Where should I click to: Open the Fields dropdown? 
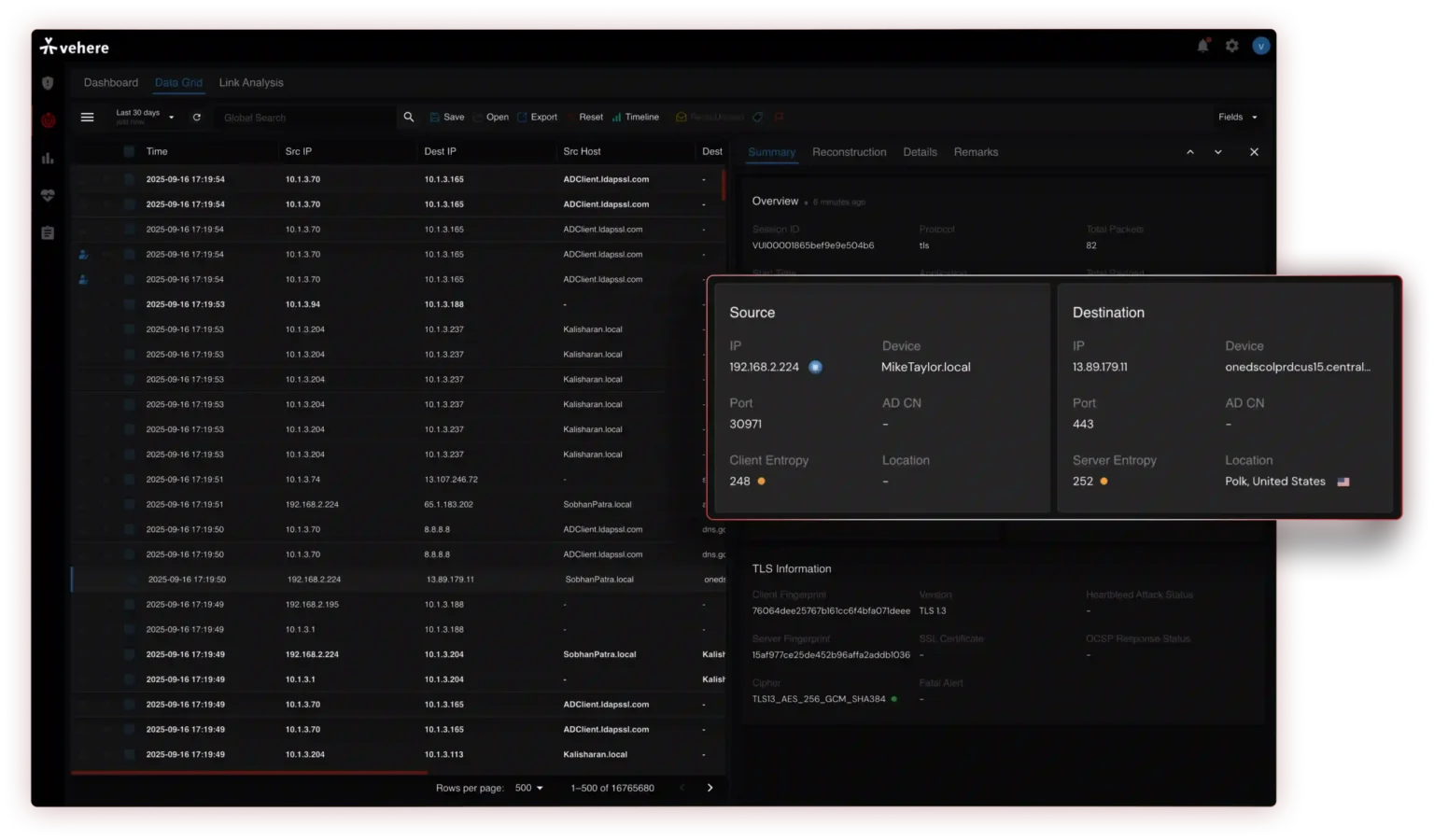1237,118
